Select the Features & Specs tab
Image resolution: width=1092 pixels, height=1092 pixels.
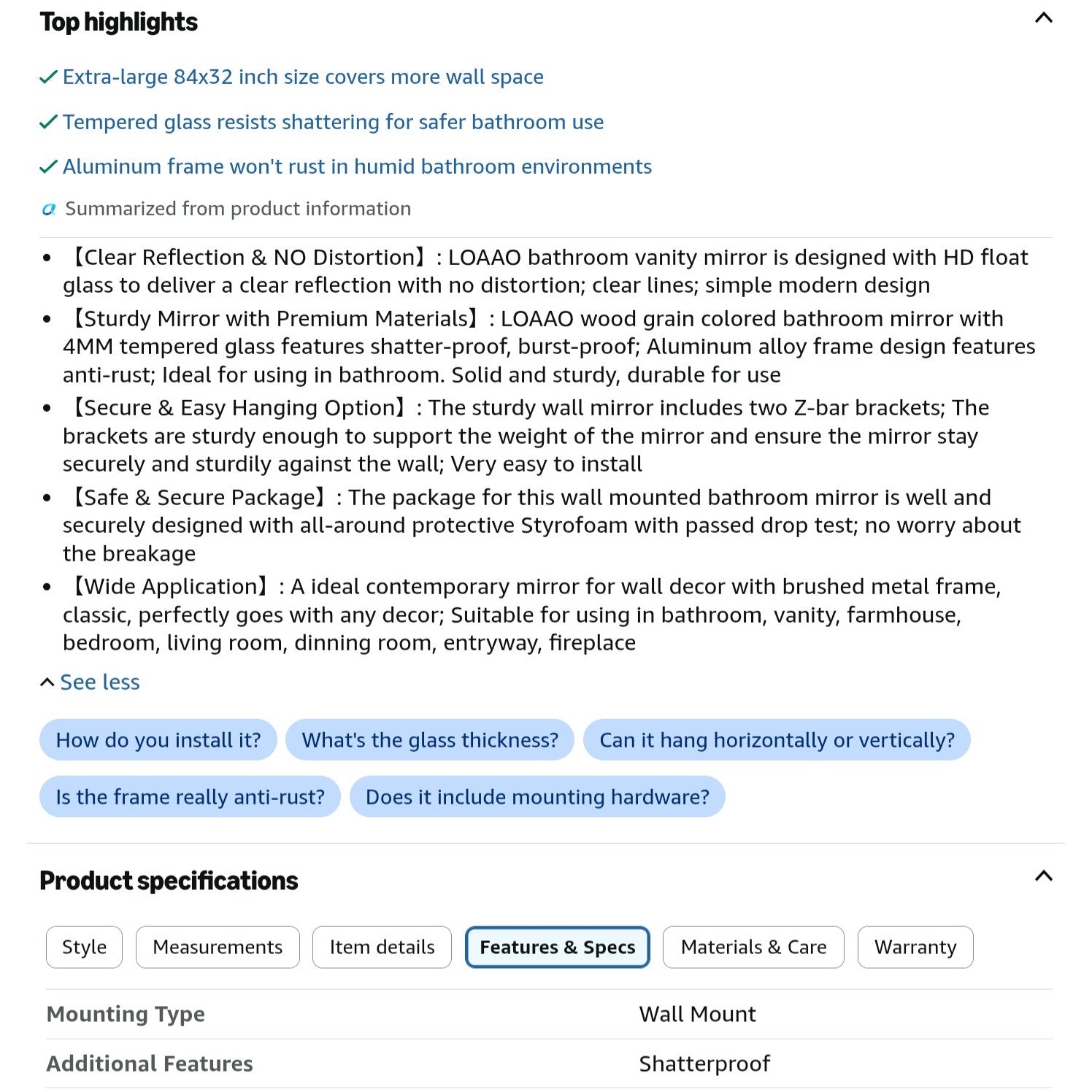(x=558, y=947)
